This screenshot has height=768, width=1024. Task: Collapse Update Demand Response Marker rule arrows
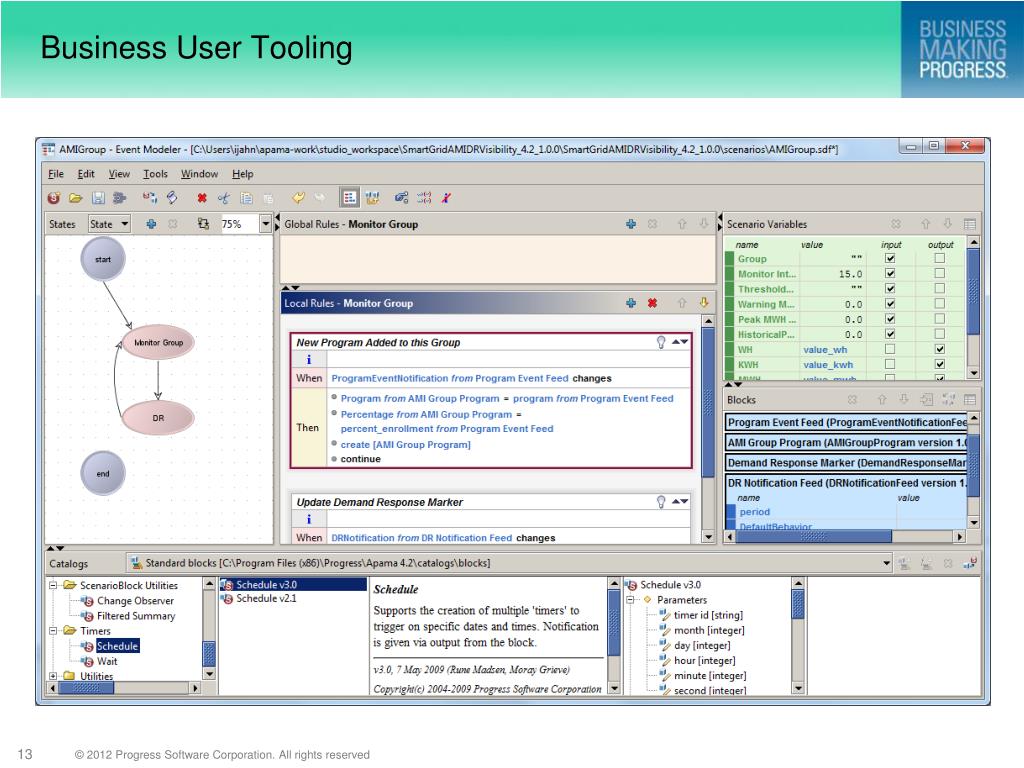point(680,502)
